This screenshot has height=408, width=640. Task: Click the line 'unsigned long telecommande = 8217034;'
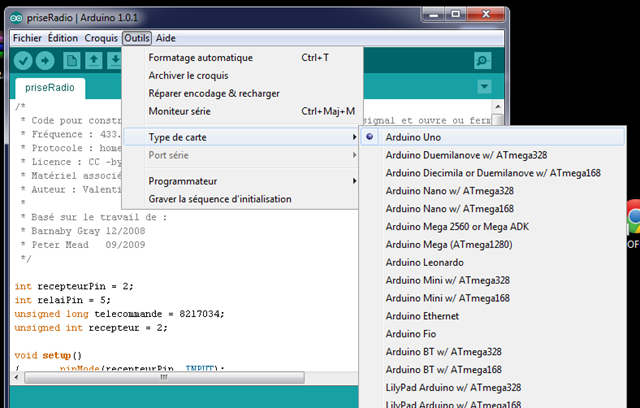(119, 314)
